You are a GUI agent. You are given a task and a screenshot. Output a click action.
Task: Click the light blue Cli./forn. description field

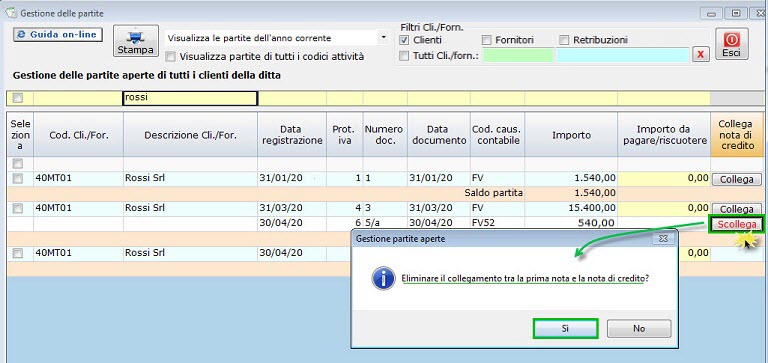[623, 55]
